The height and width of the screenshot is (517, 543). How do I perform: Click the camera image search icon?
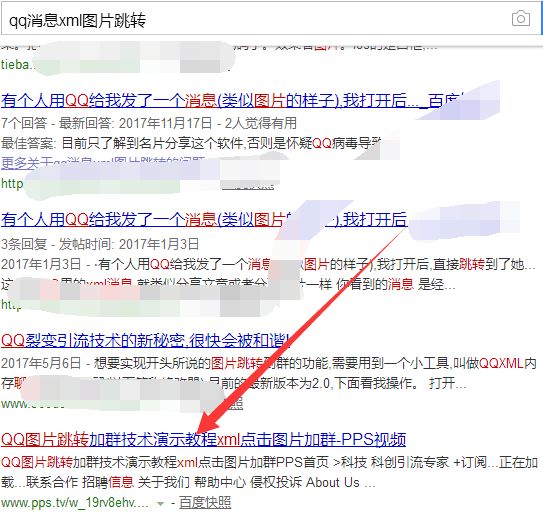point(520,19)
